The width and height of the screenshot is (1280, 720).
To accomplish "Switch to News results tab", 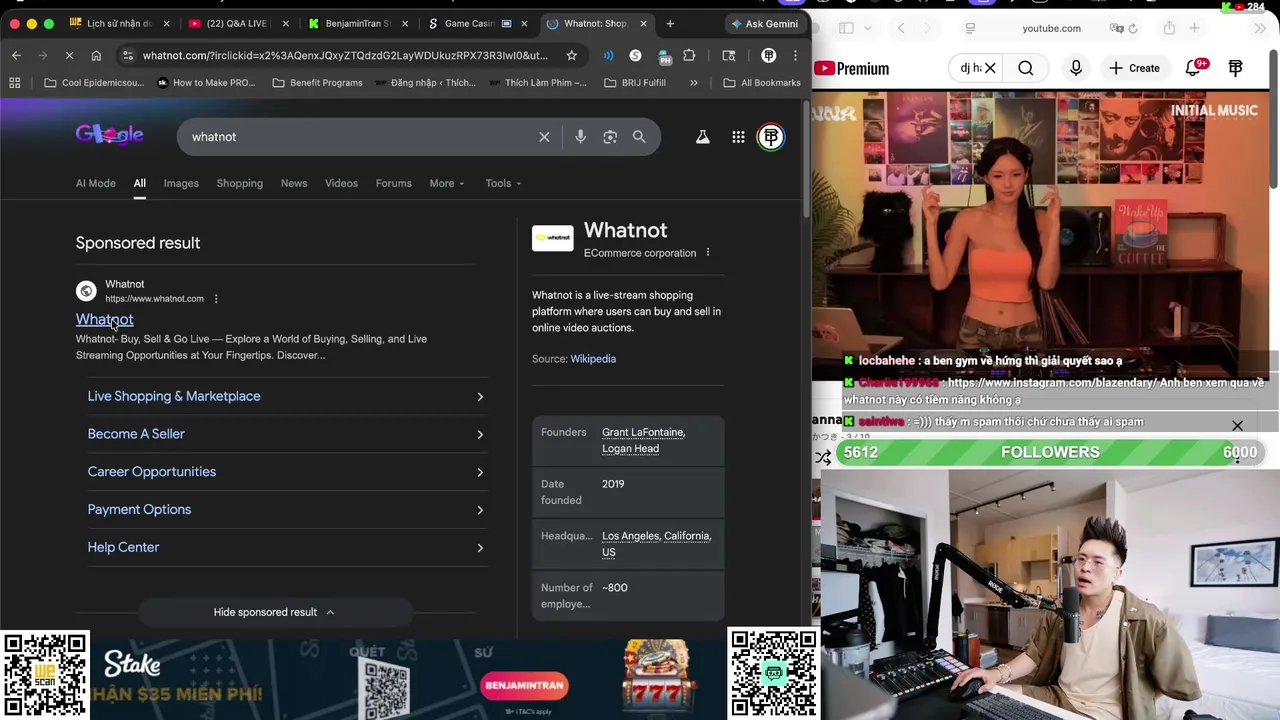I will (294, 183).
